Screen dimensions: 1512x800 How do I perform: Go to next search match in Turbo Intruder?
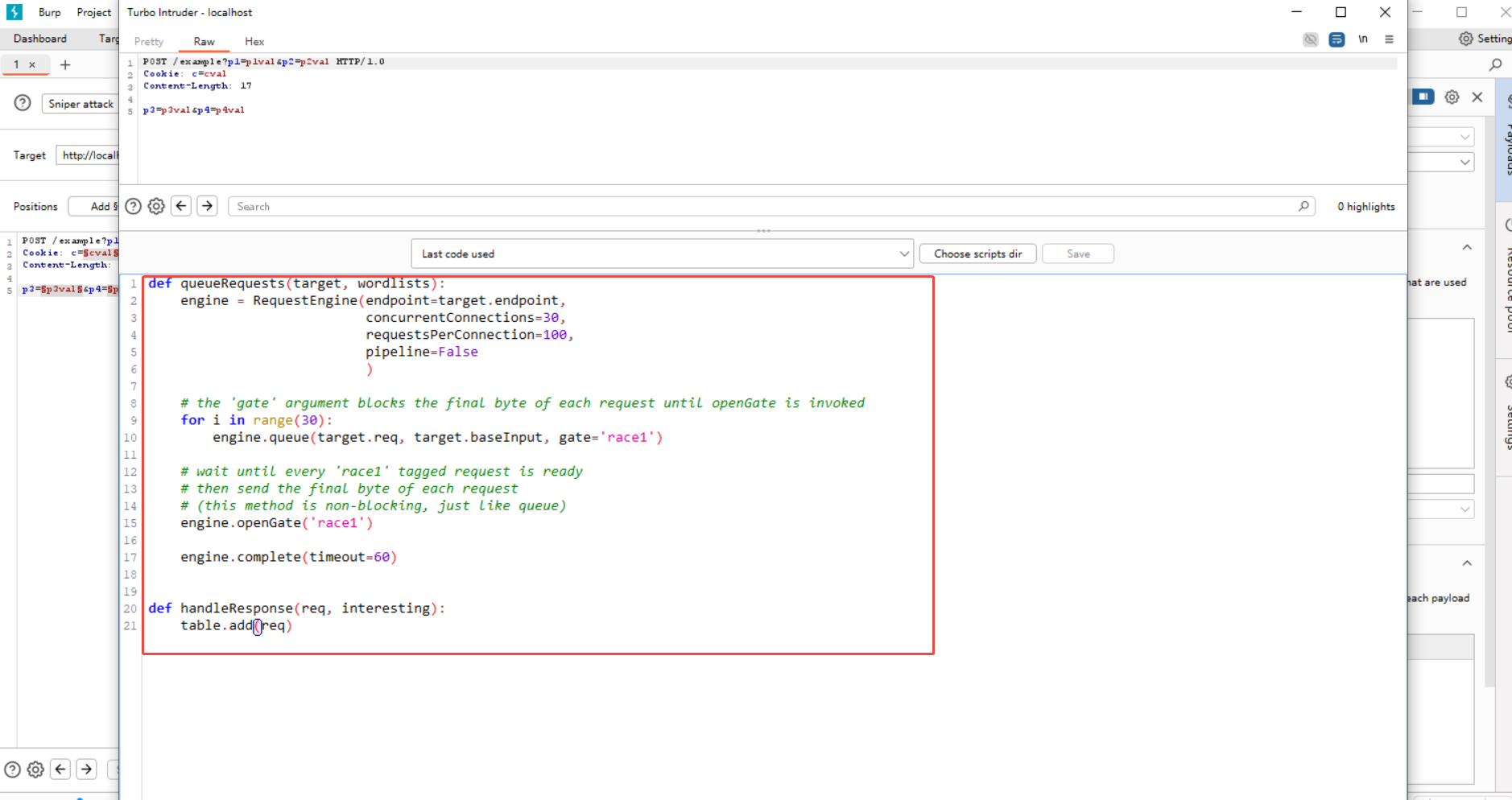(x=207, y=206)
